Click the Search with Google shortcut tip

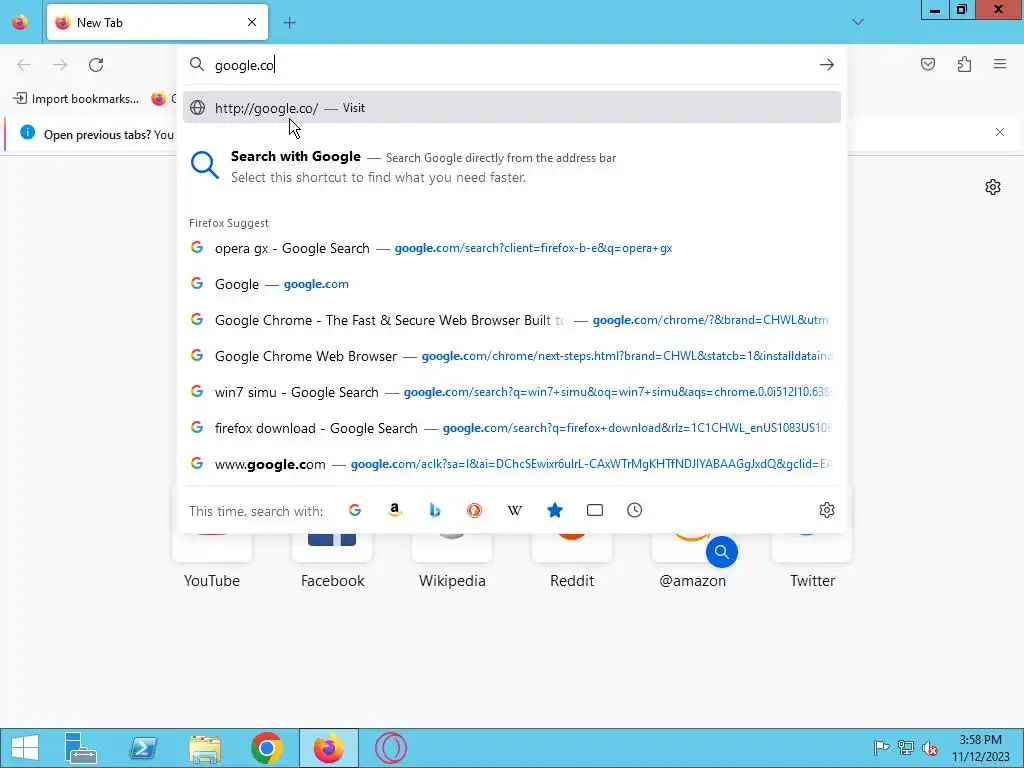click(x=512, y=166)
